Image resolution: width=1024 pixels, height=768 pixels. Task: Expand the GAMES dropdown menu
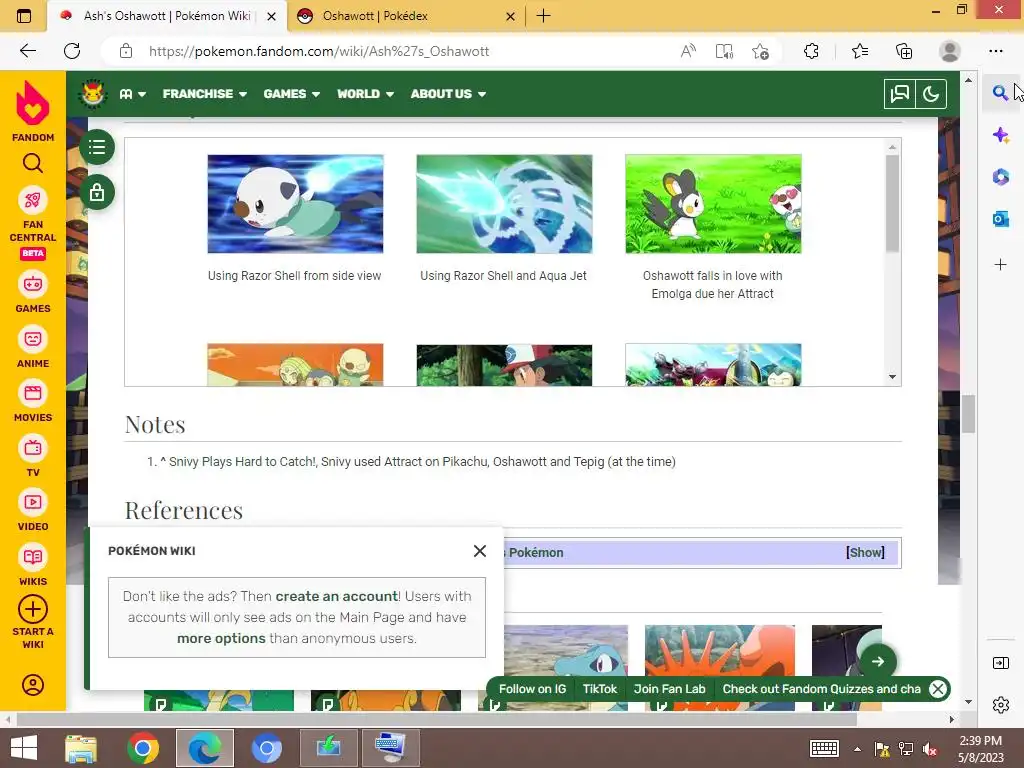pyautogui.click(x=291, y=94)
